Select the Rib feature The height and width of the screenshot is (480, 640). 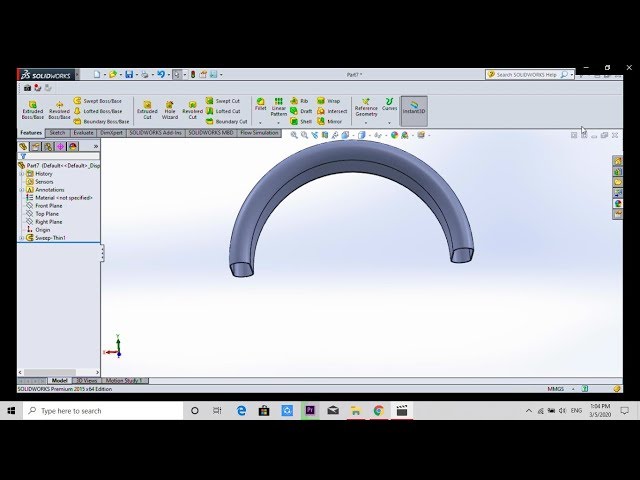(x=299, y=101)
